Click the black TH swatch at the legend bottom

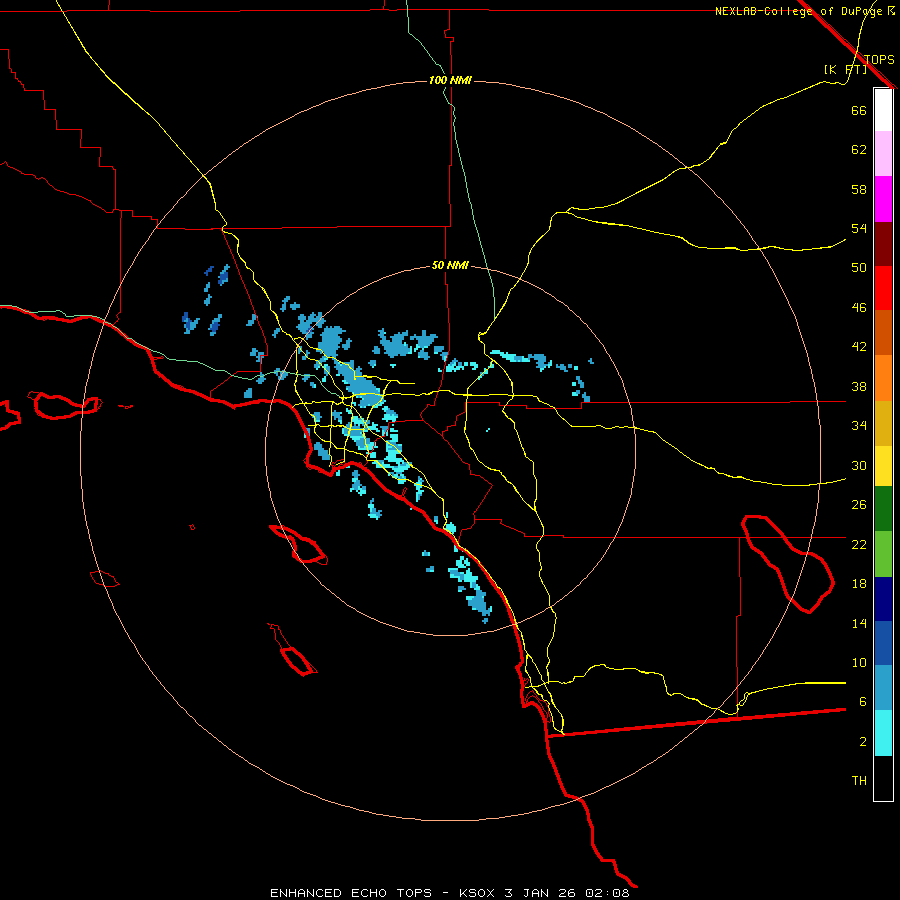pos(883,778)
